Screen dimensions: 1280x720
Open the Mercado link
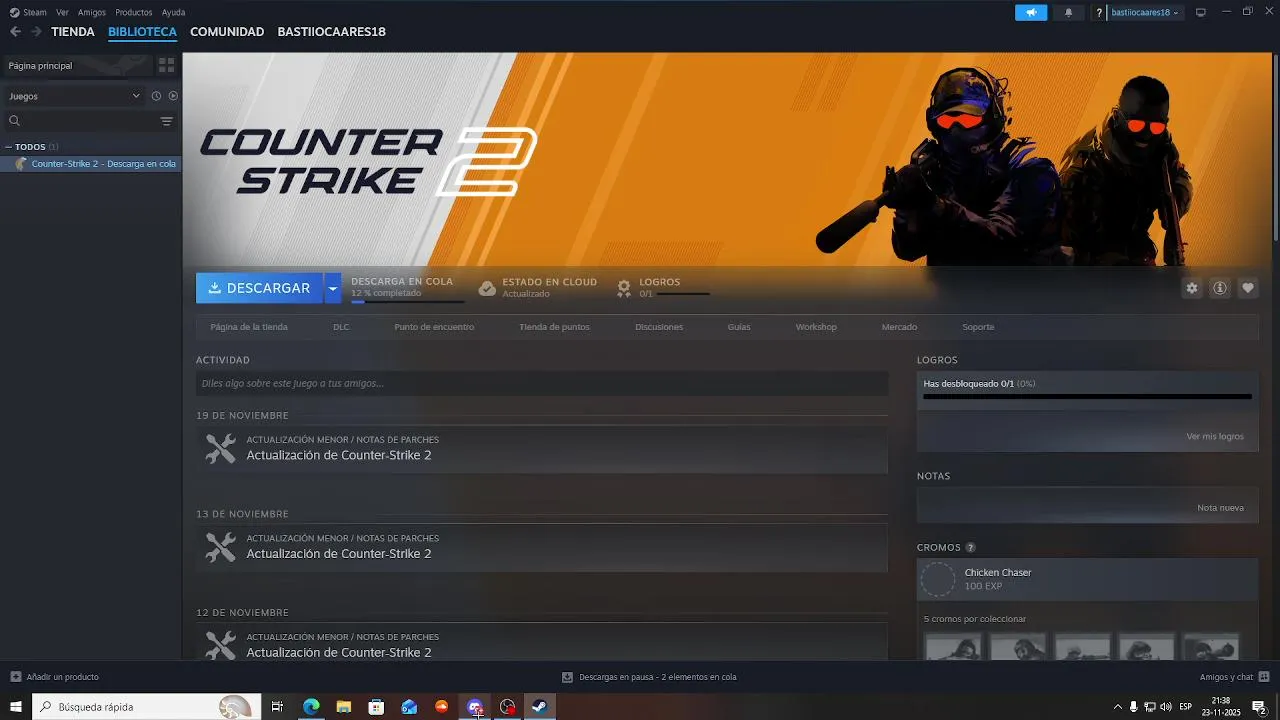pos(899,327)
